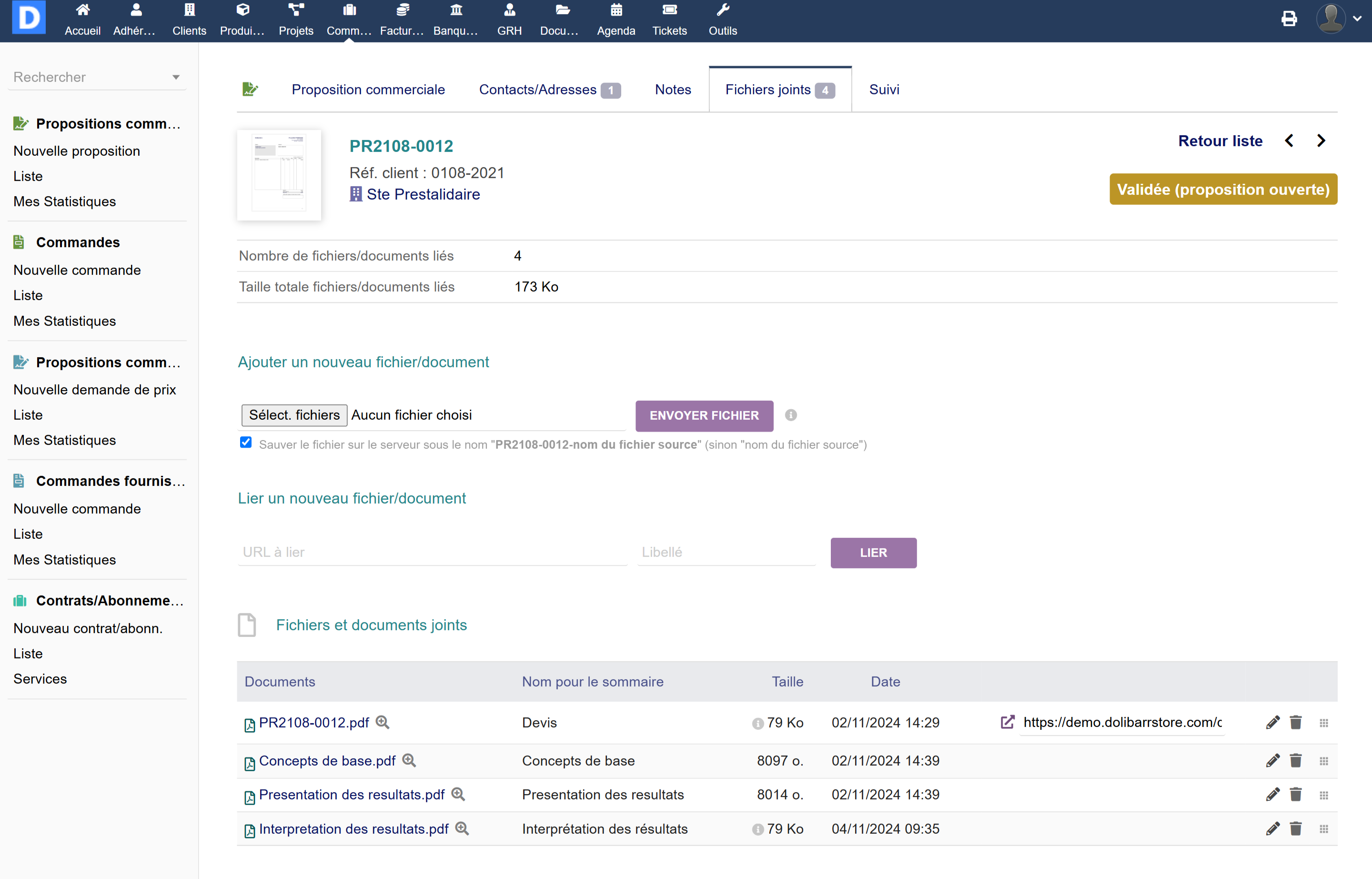This screenshot has height=879, width=1372.
Task: Go to previous proposal with left arrow
Action: pyautogui.click(x=1289, y=141)
